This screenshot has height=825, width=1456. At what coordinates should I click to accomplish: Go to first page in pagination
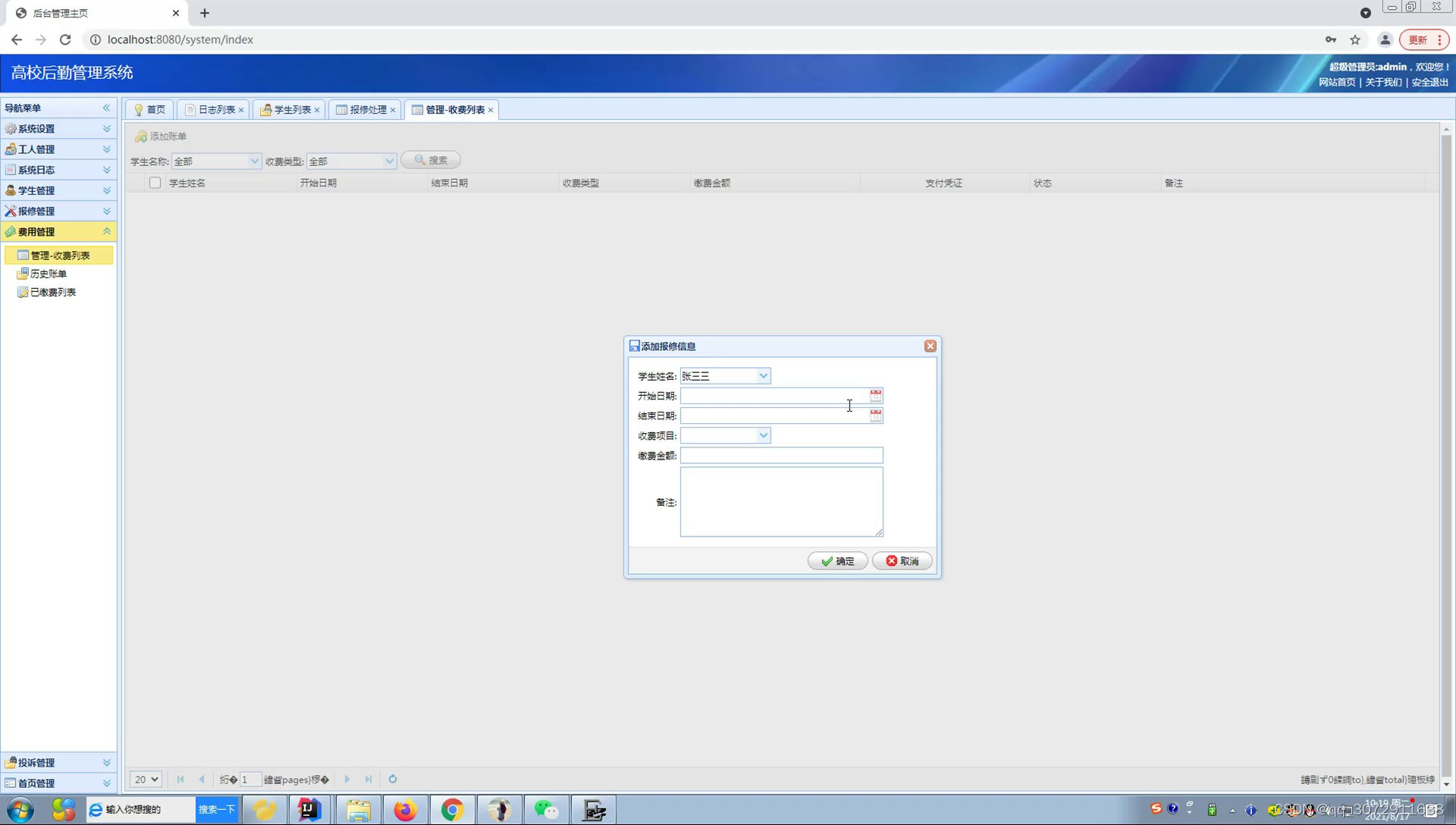[180, 780]
